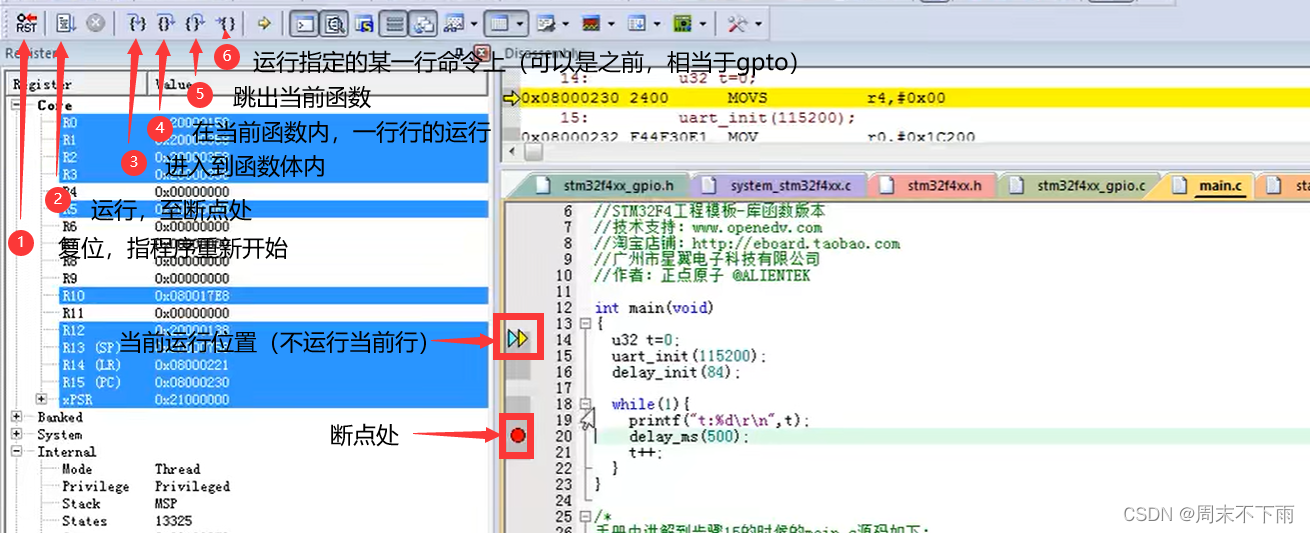Click the Register column header
The image size is (1310, 533).
(x=78, y=85)
